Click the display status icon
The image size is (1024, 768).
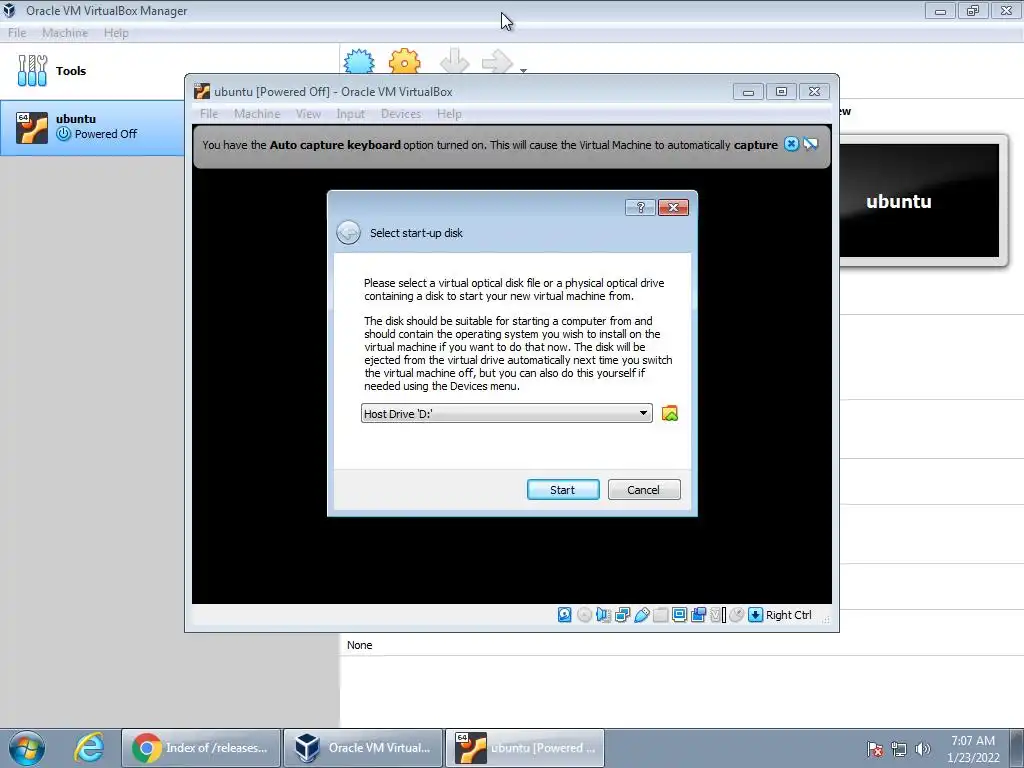pyautogui.click(x=679, y=615)
